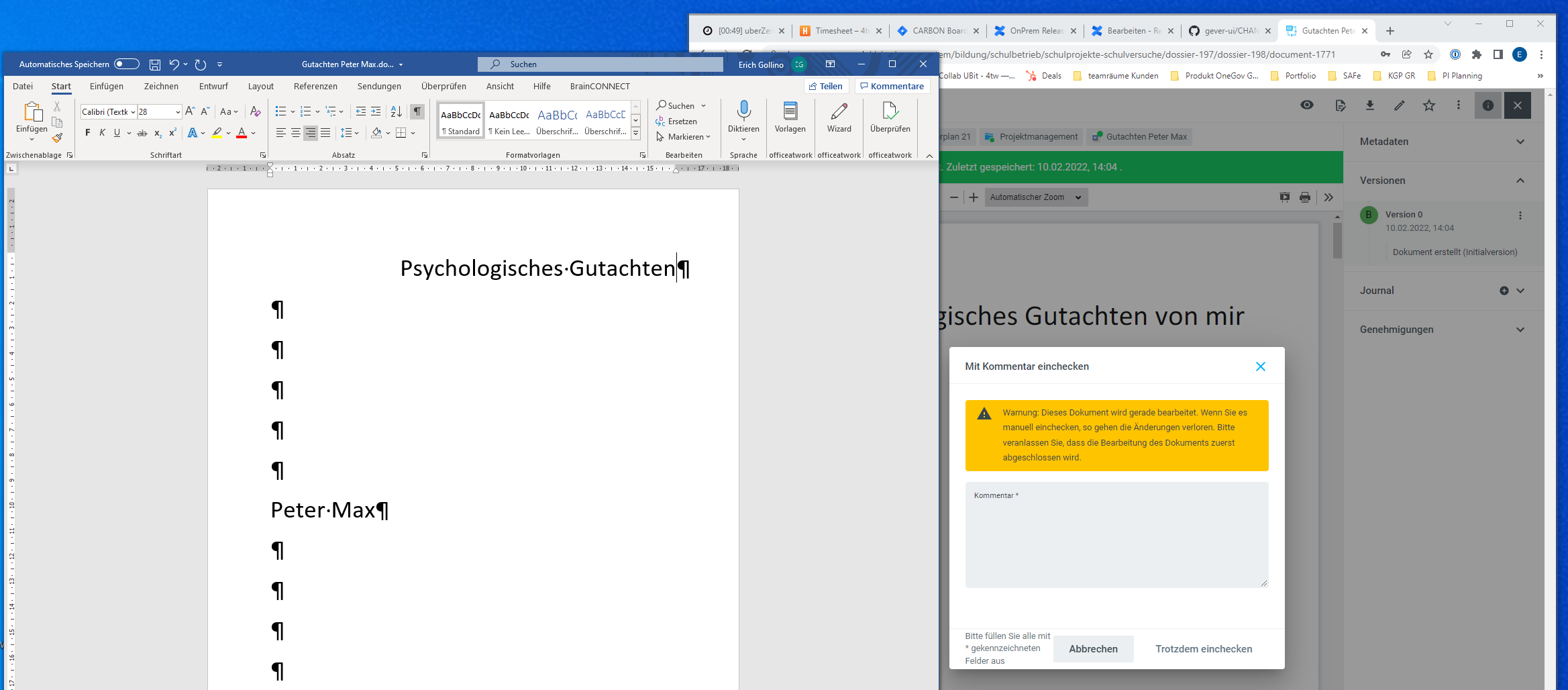The height and width of the screenshot is (690, 1568).
Task: Sort paragraphs with the A-Z sort icon
Action: [x=397, y=111]
